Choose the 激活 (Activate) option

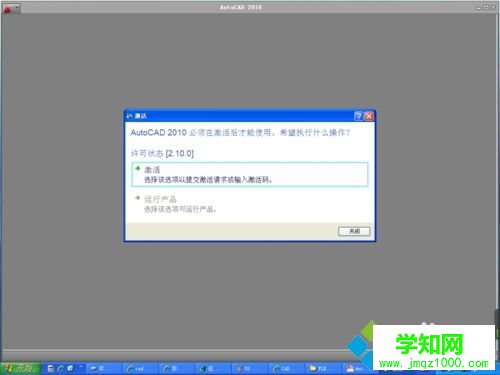coord(250,174)
